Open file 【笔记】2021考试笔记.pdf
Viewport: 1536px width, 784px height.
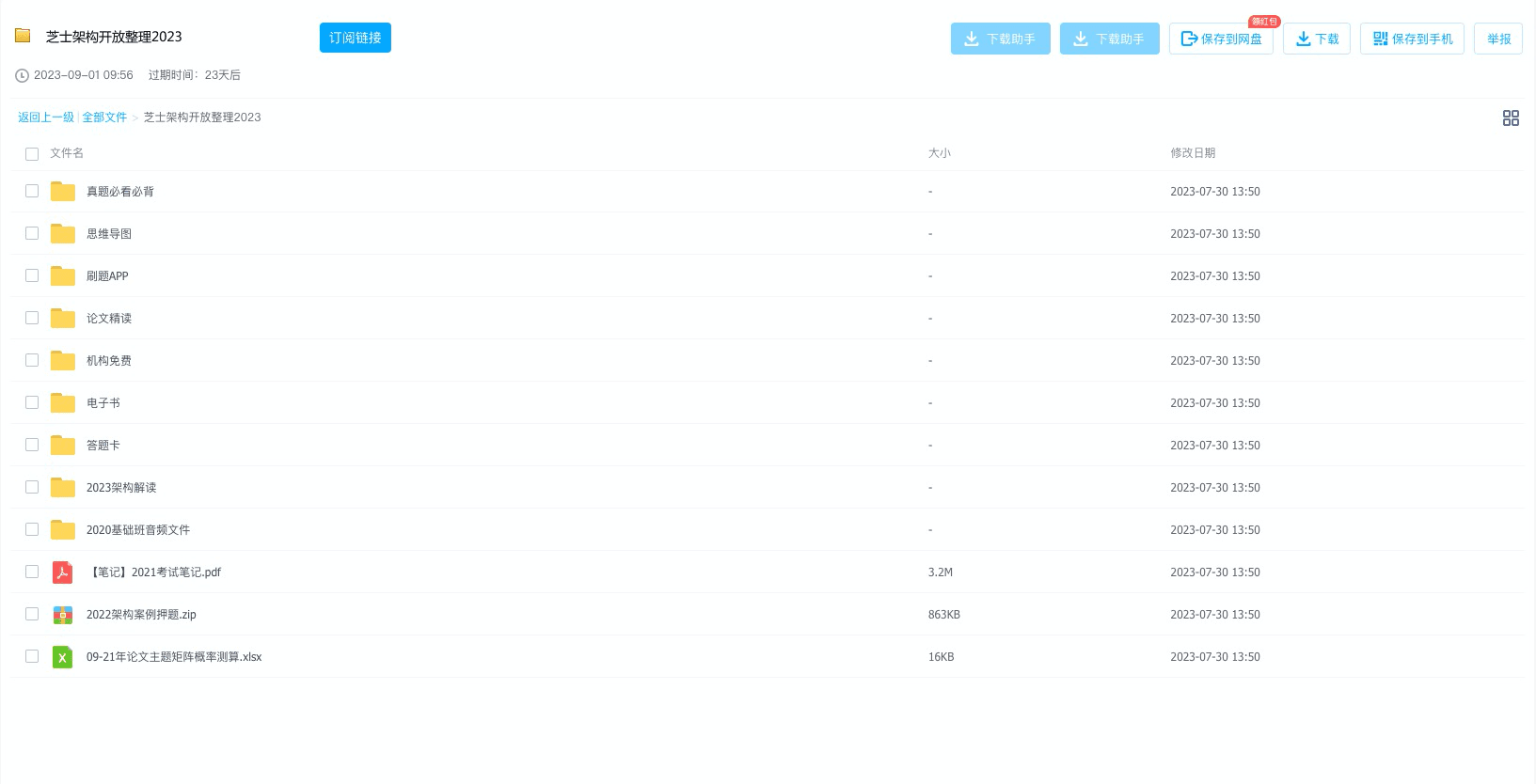pos(154,572)
